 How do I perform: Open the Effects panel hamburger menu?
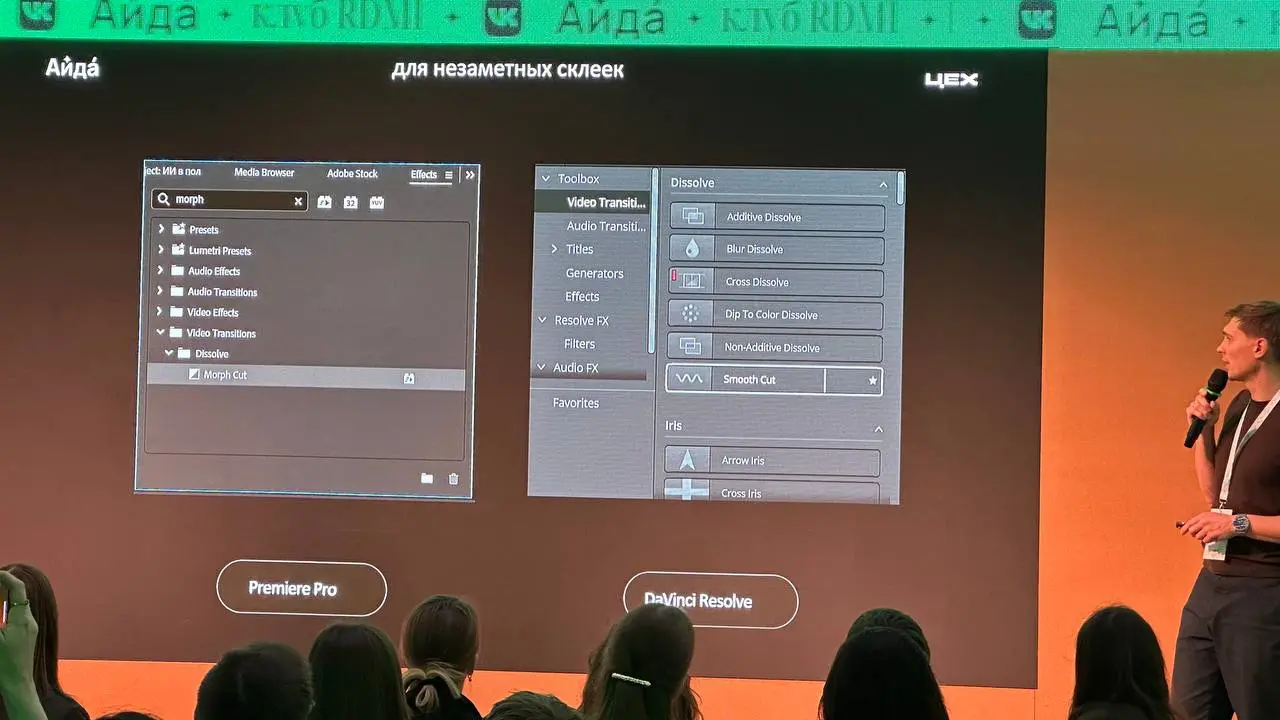pos(448,175)
